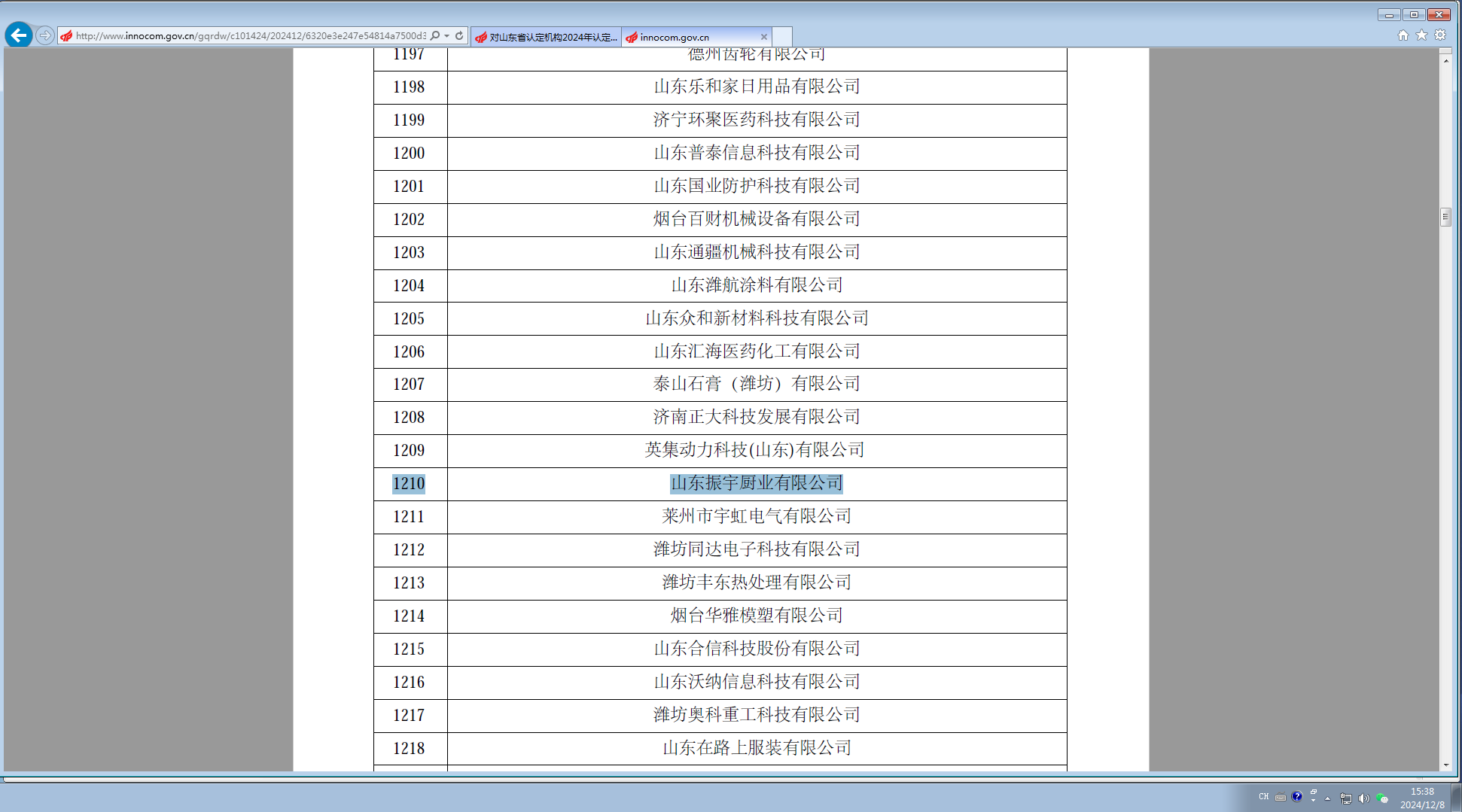Click the CH input language indicator
Viewport: 1462px width, 812px height.
point(1263,797)
